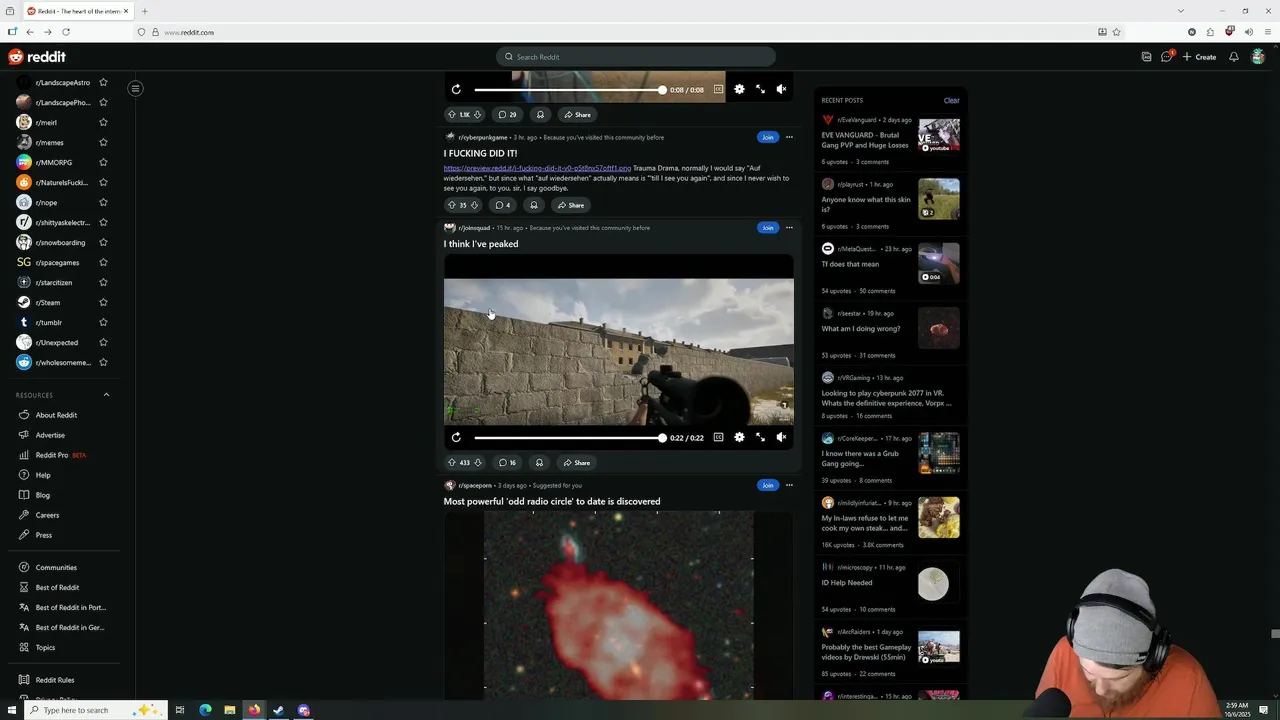The height and width of the screenshot is (720, 1280).
Task: Enter fullscreen on 'I think I've peaked' video
Action: tap(760, 437)
